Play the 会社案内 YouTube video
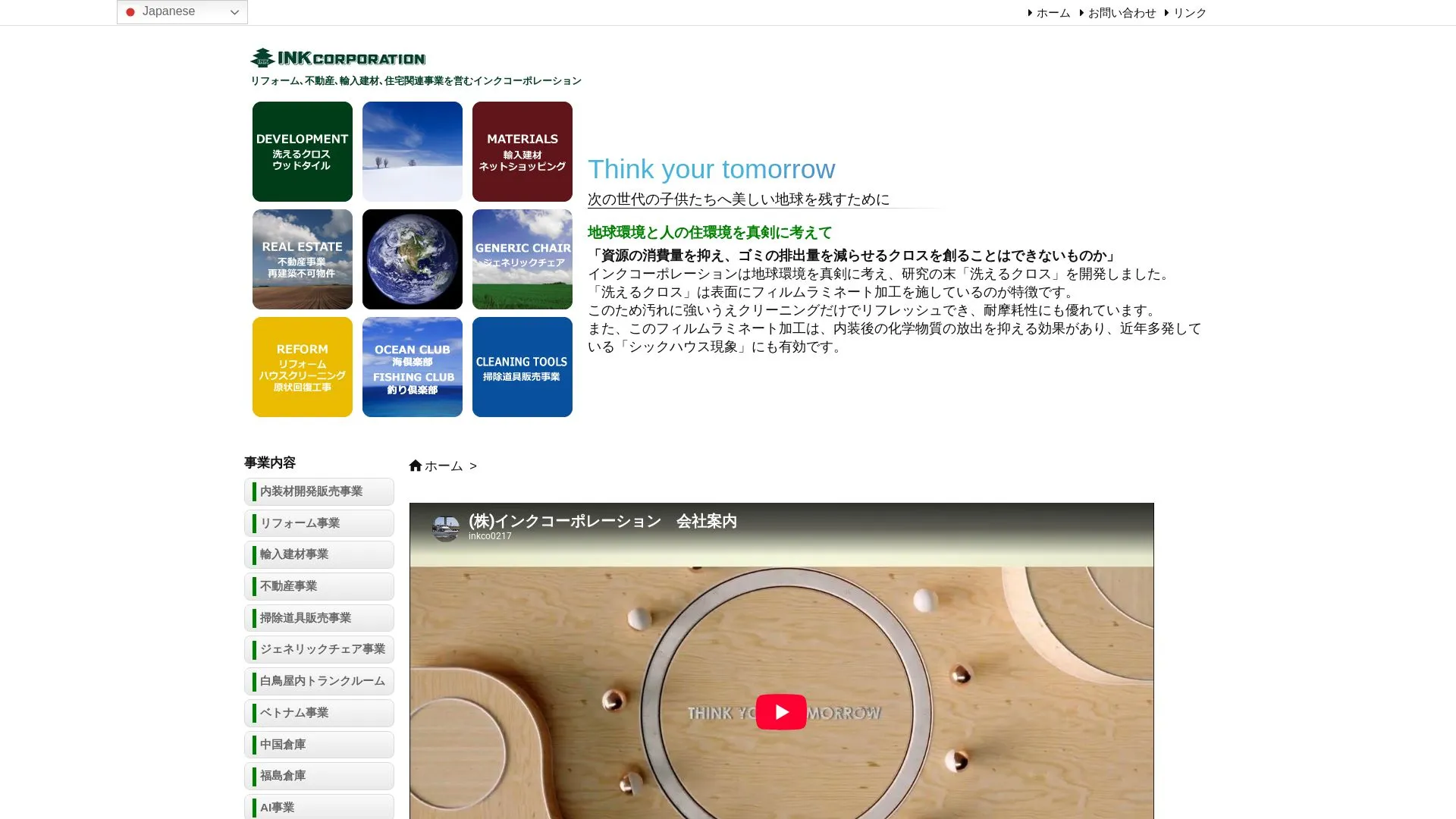The width and height of the screenshot is (1456, 819). pyautogui.click(x=781, y=712)
